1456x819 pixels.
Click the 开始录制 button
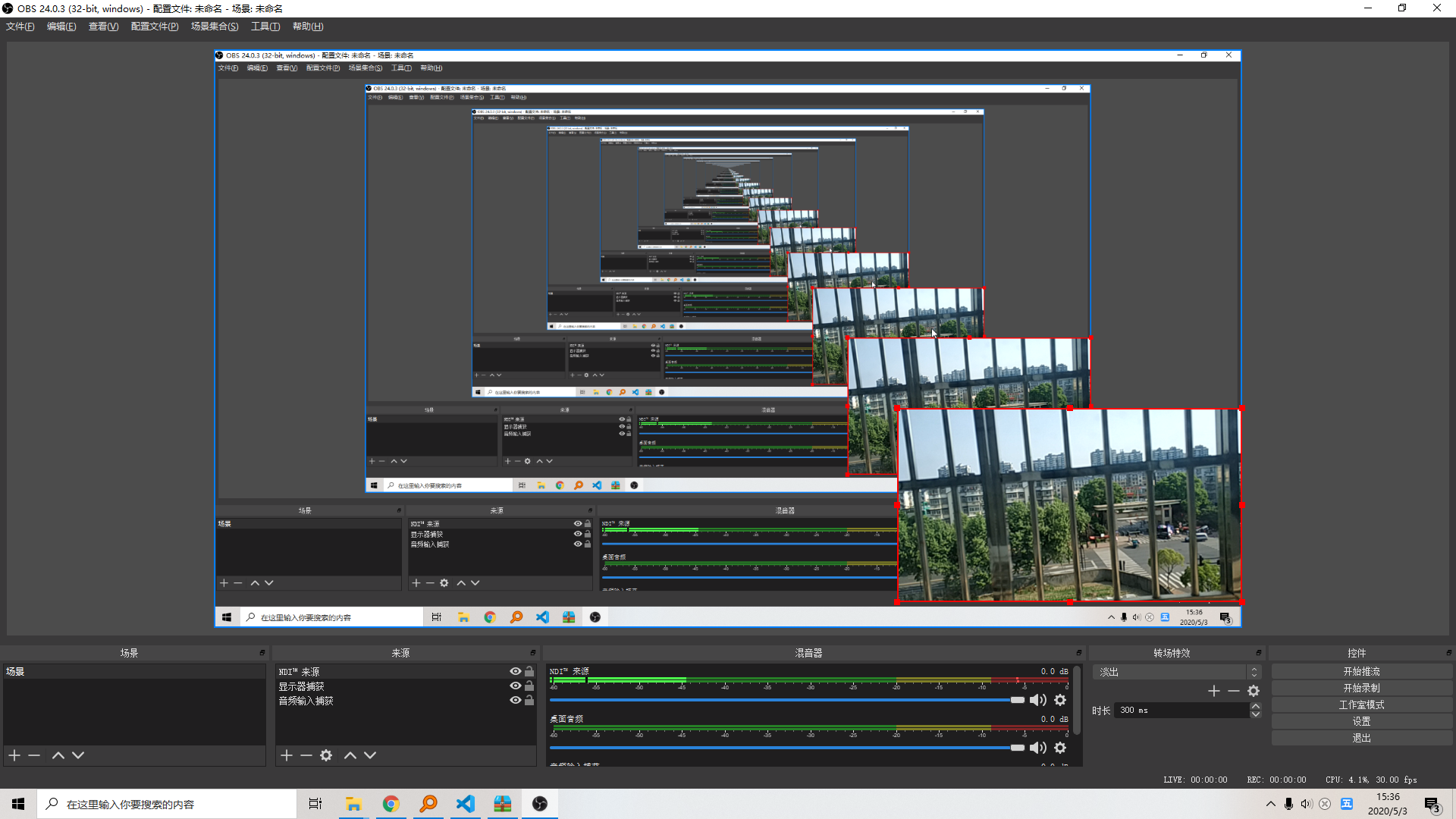[1361, 688]
